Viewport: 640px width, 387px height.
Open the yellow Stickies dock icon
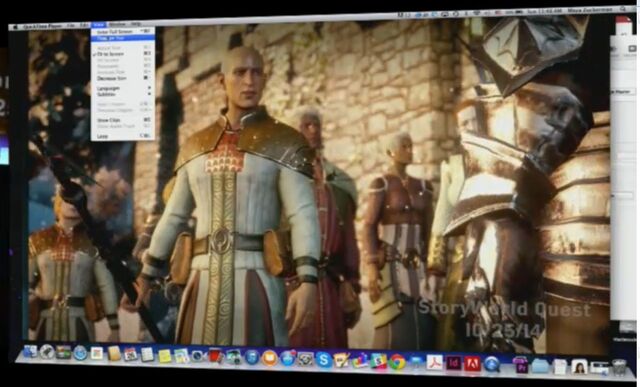click(x=164, y=356)
